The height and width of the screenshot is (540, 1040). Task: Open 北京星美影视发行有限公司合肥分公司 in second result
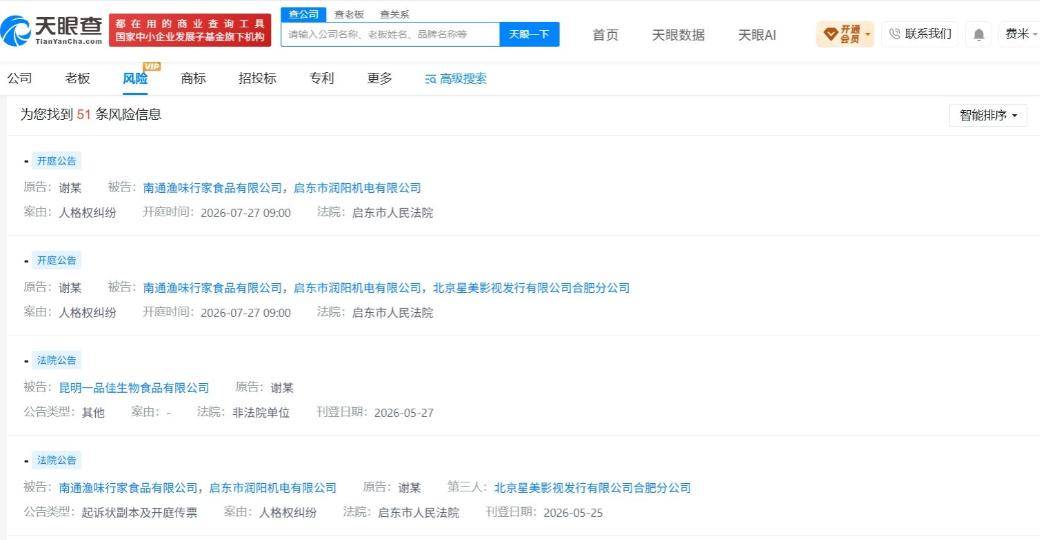(x=531, y=288)
